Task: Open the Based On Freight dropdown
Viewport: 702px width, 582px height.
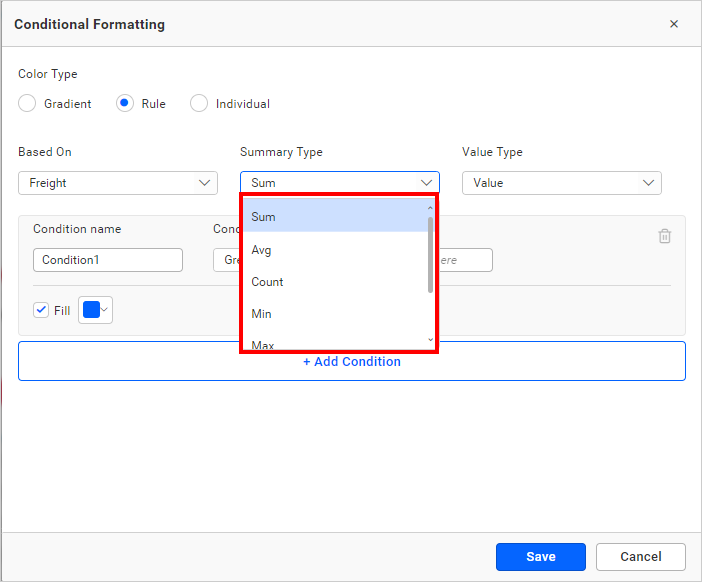Action: (x=118, y=183)
